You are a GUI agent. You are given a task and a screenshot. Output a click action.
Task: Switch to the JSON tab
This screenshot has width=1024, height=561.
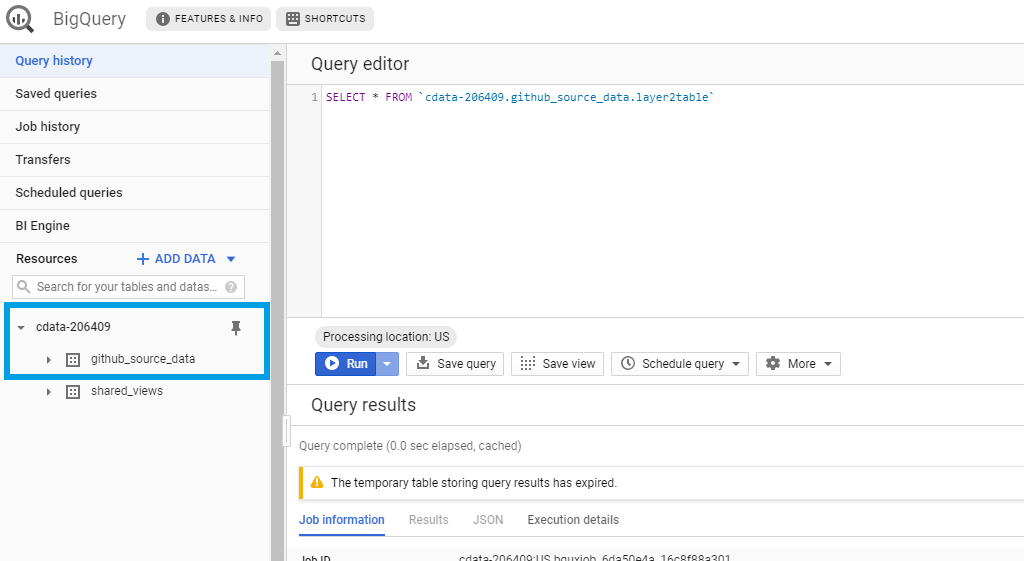[488, 520]
